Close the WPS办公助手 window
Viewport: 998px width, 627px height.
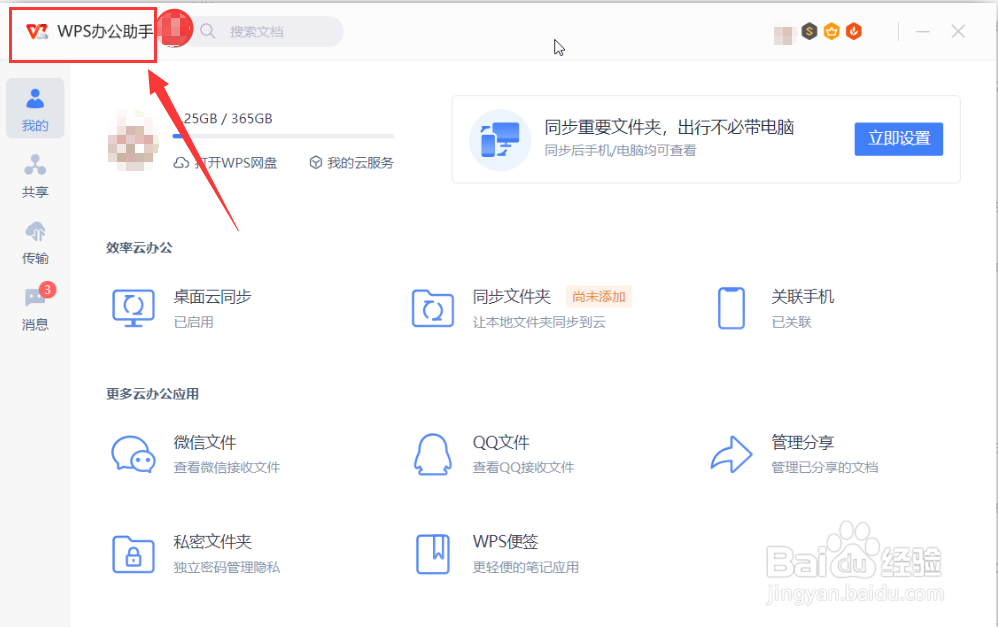[x=958, y=31]
